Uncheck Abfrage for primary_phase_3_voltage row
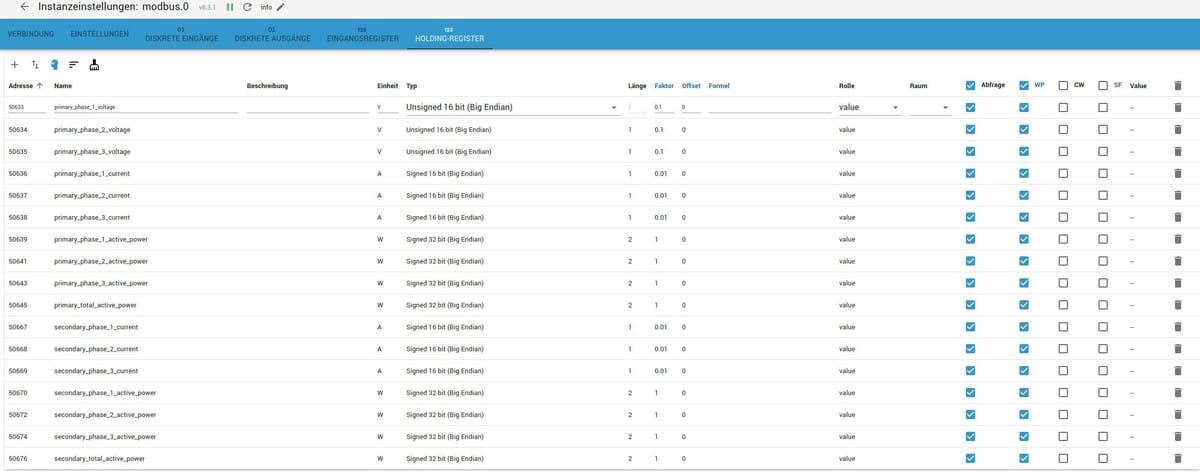The width and height of the screenshot is (1200, 472). point(970,151)
